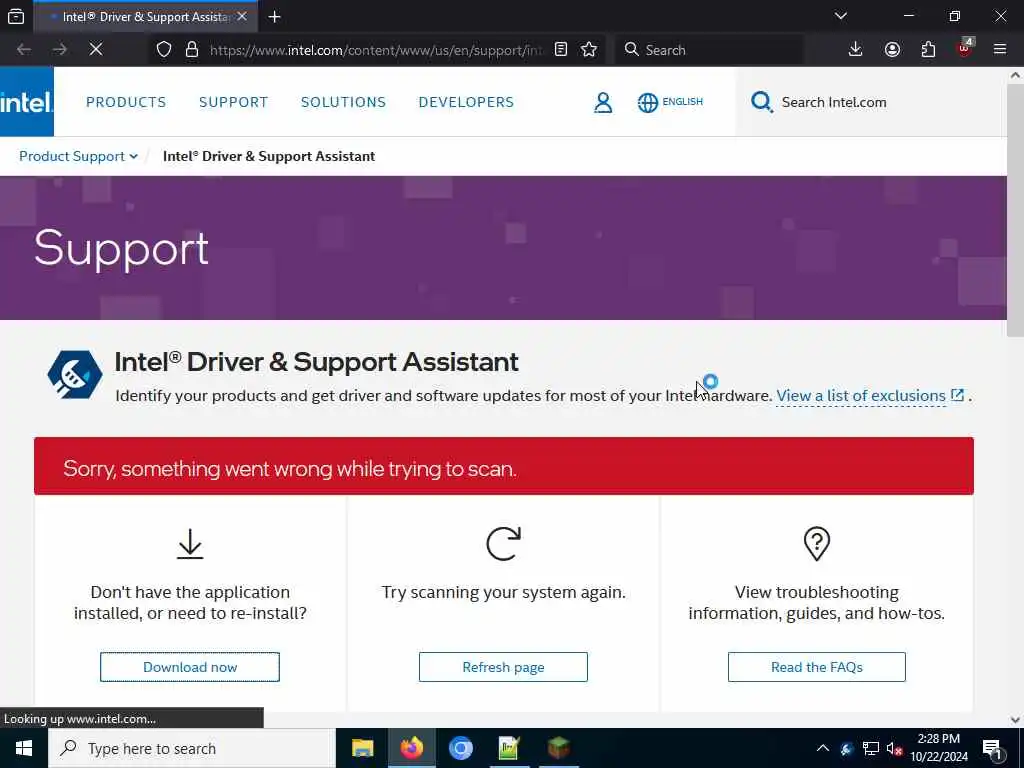
Task: Click the circular refresh arrow icon
Action: point(504,543)
